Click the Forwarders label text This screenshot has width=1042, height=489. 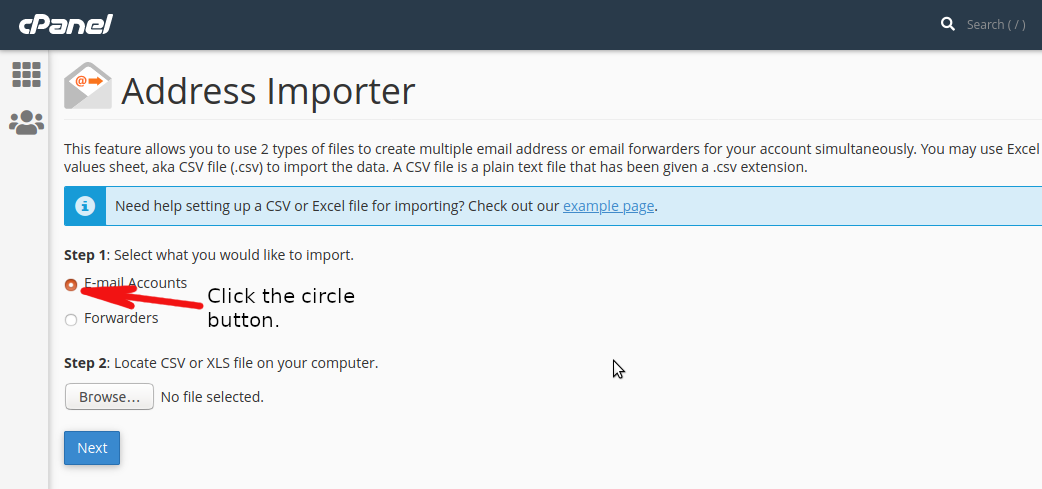click(121, 318)
